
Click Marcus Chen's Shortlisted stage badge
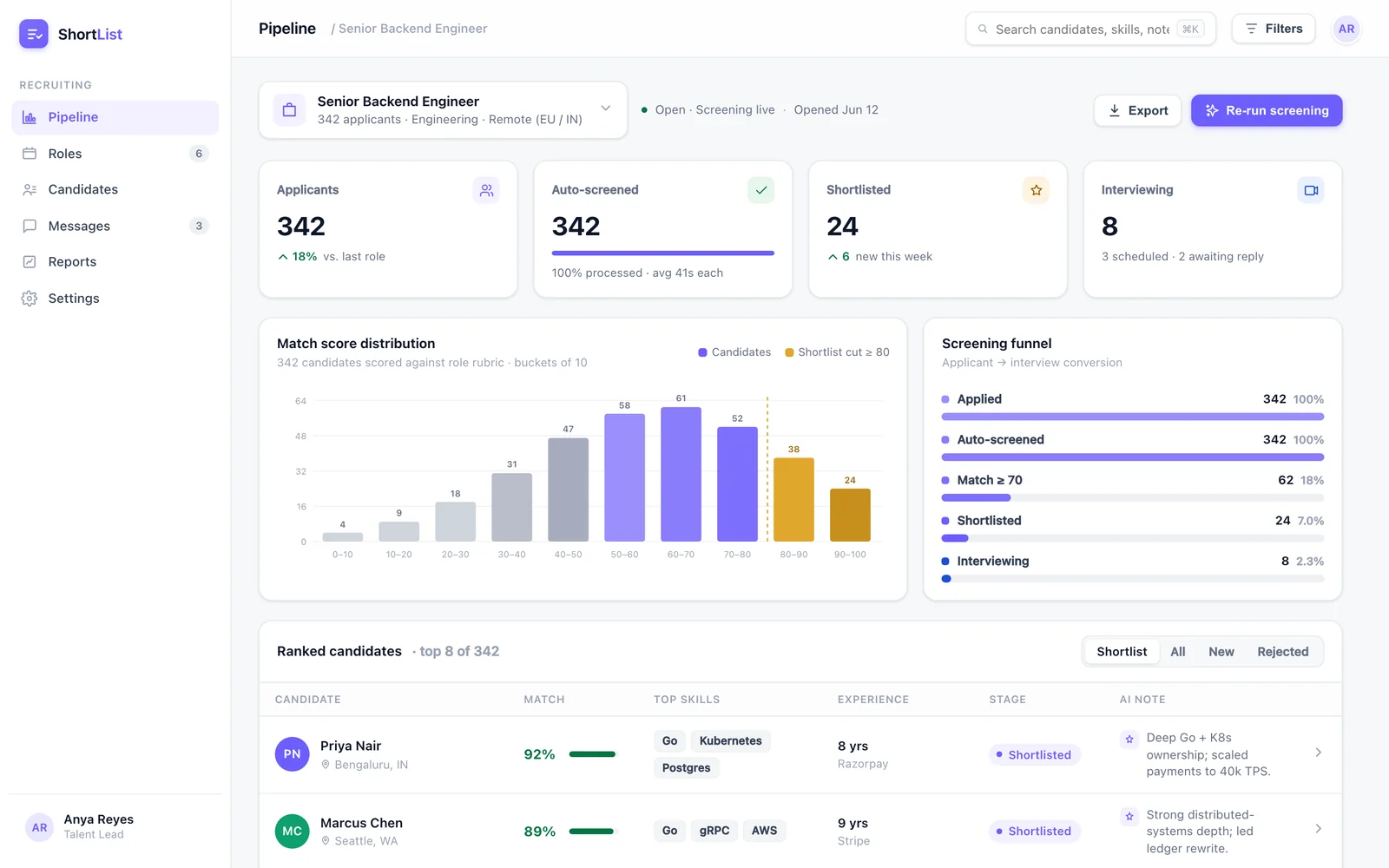click(1034, 832)
